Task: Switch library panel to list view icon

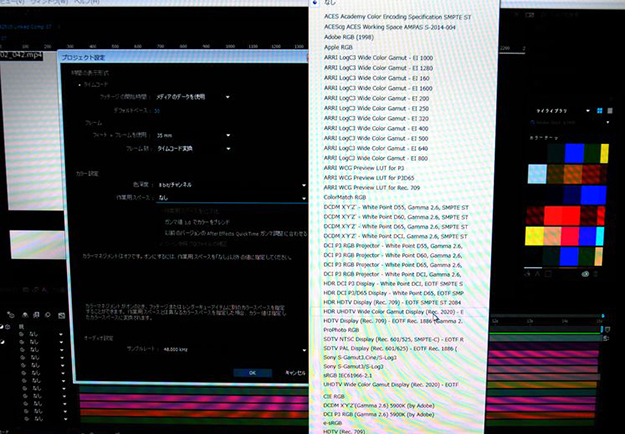Action: 610,111
